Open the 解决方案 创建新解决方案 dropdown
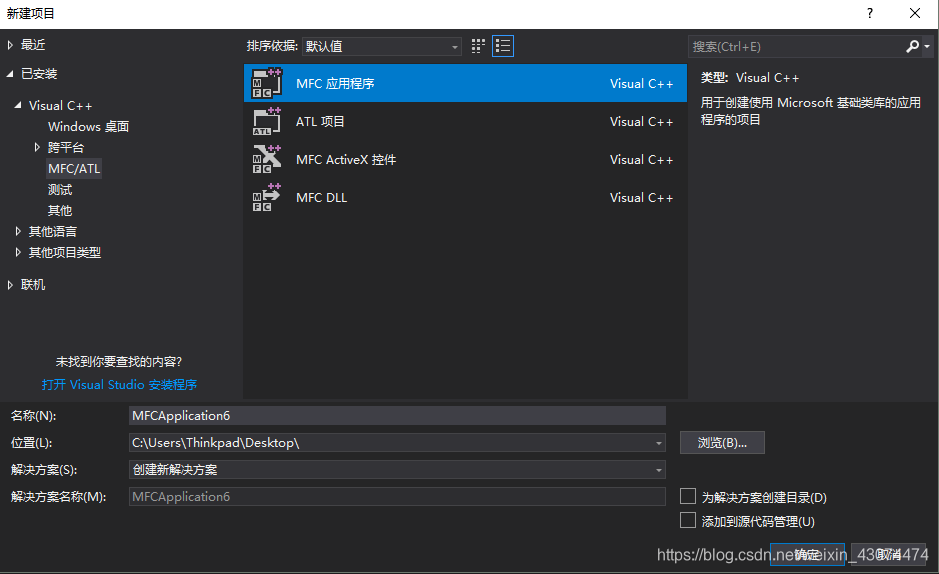939x574 pixels. [x=397, y=470]
